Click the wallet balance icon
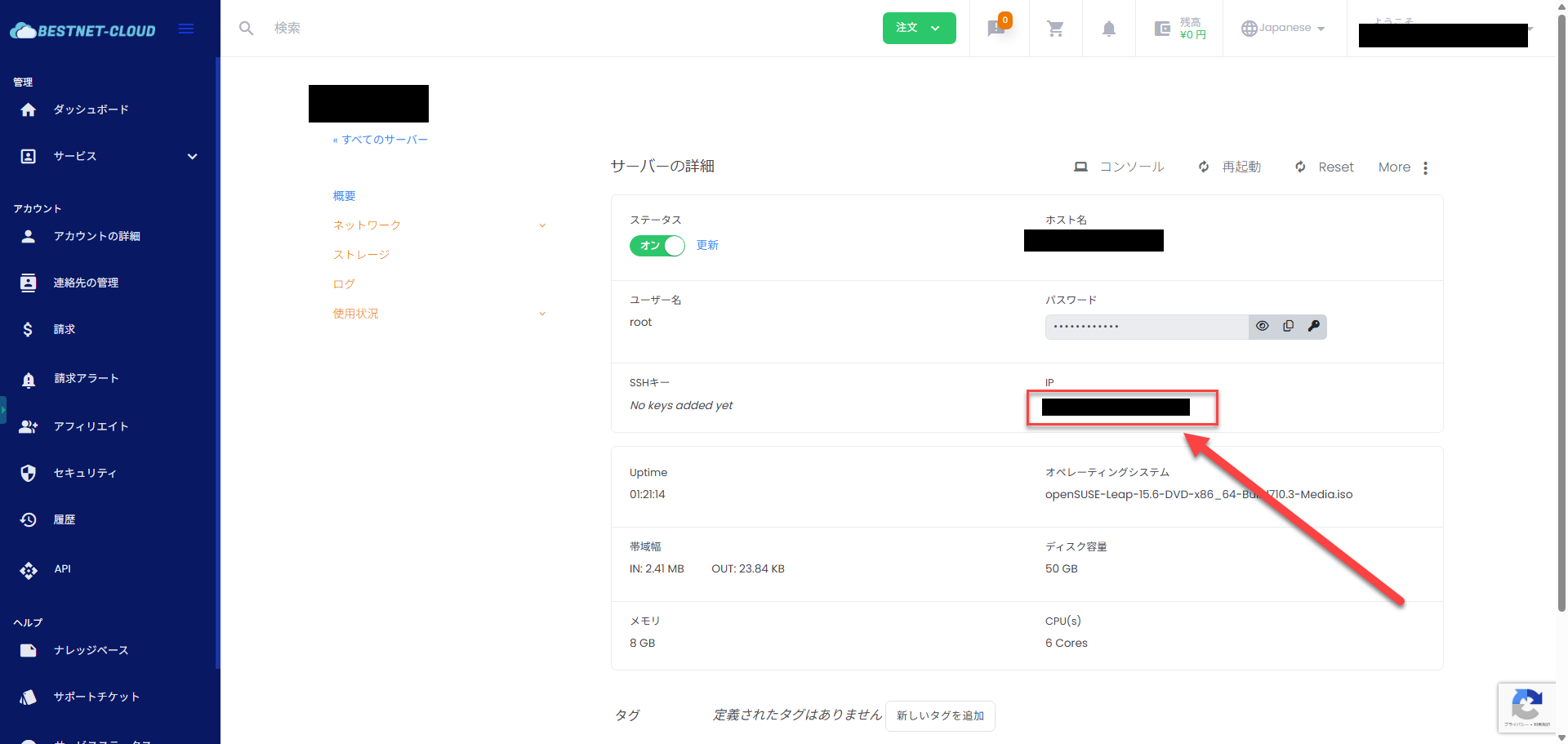Viewport: 1568px width, 744px height. (1162, 29)
